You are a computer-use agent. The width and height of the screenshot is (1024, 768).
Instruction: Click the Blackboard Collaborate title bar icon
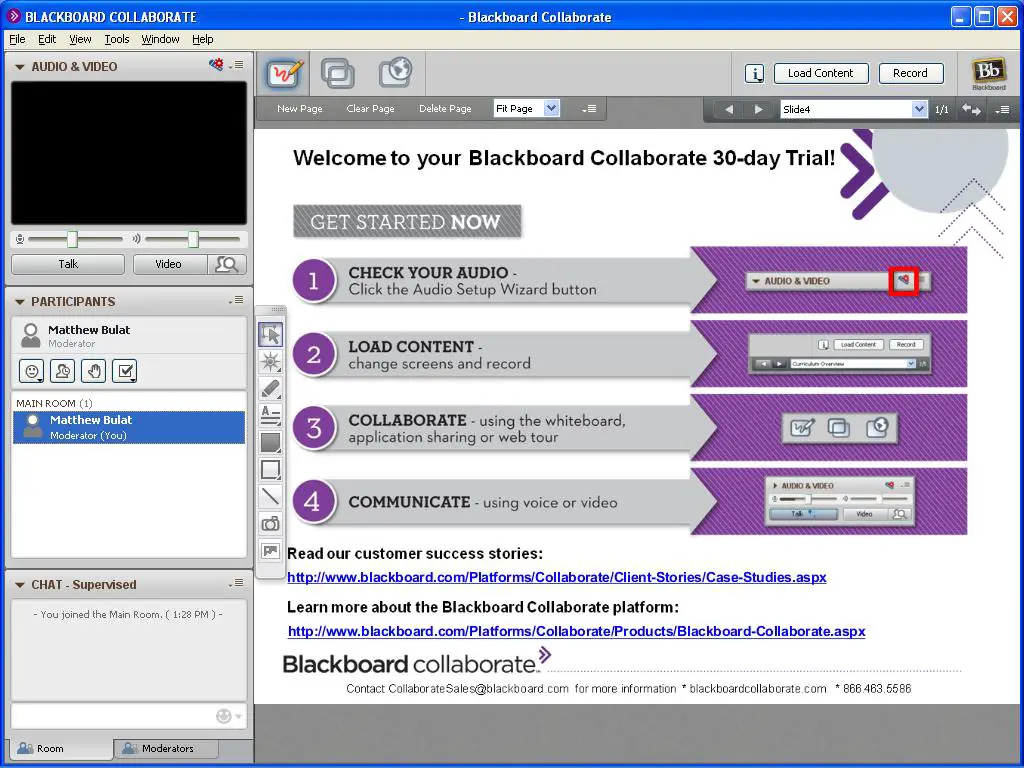(13, 16)
